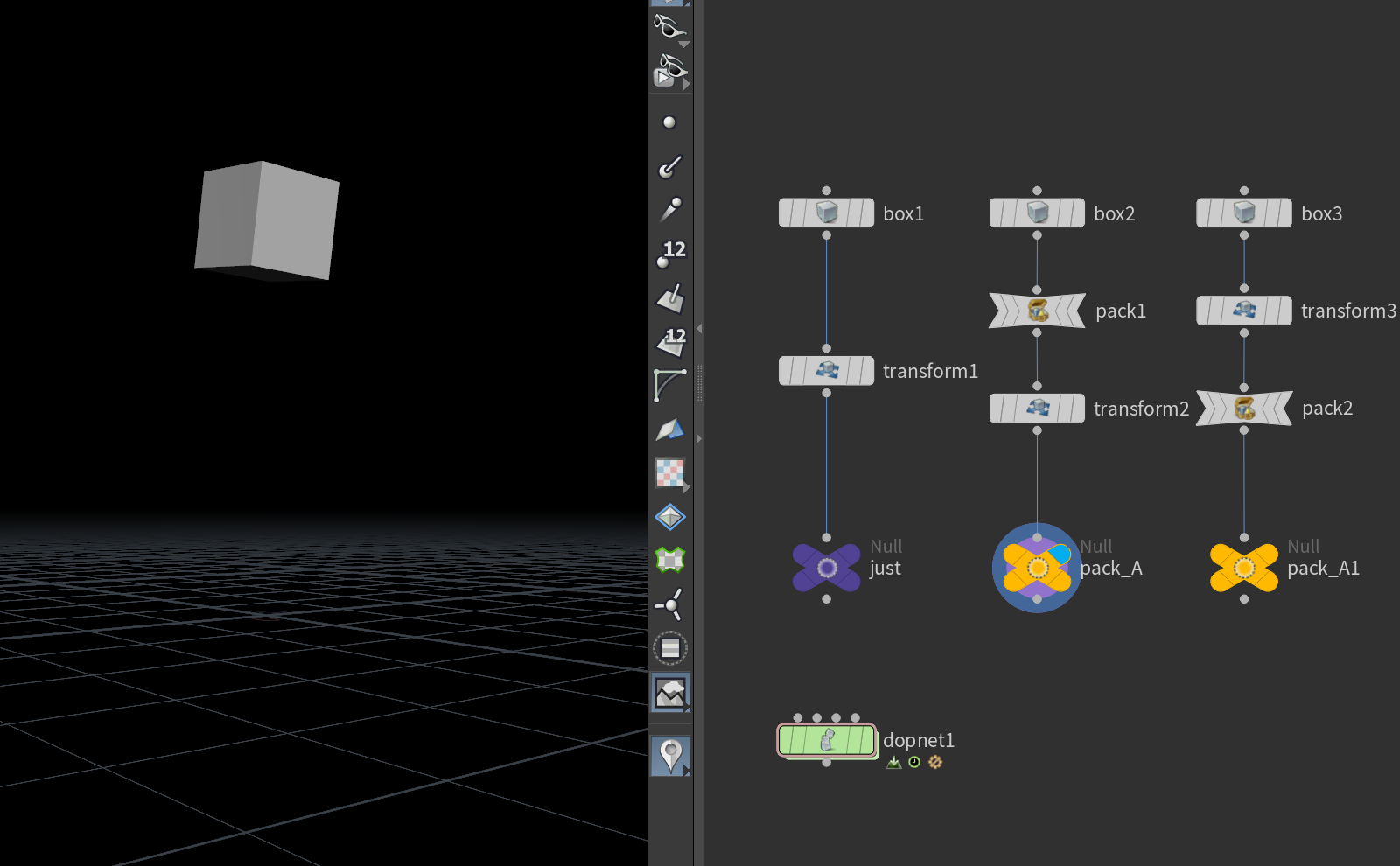Image resolution: width=1400 pixels, height=866 pixels.
Task: Select the pack1 node icon
Action: click(1038, 311)
